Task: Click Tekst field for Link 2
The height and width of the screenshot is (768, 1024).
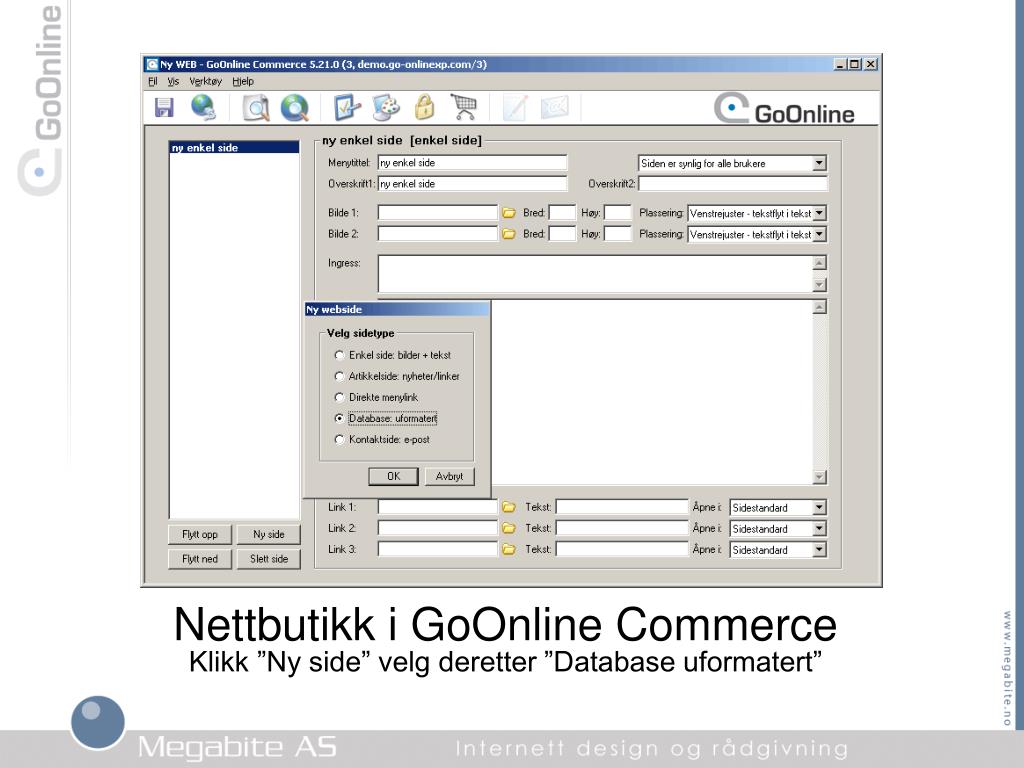Action: 622,528
